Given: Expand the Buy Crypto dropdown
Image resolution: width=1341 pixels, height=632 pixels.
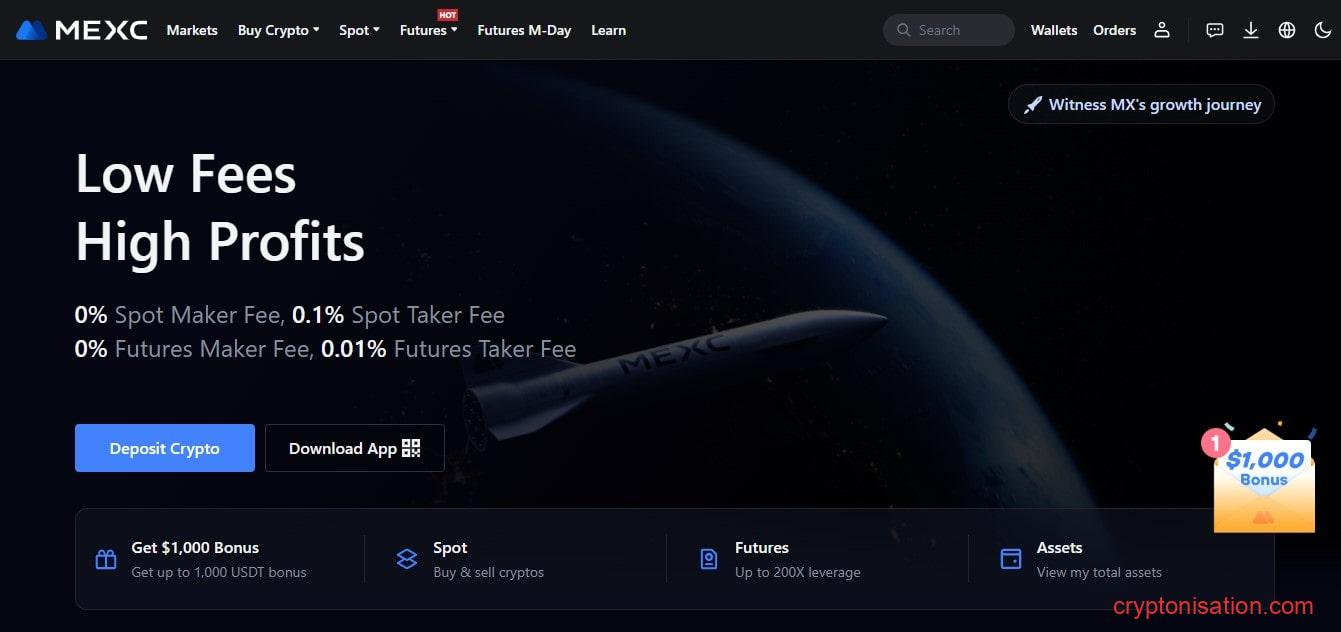Looking at the screenshot, I should (x=279, y=30).
